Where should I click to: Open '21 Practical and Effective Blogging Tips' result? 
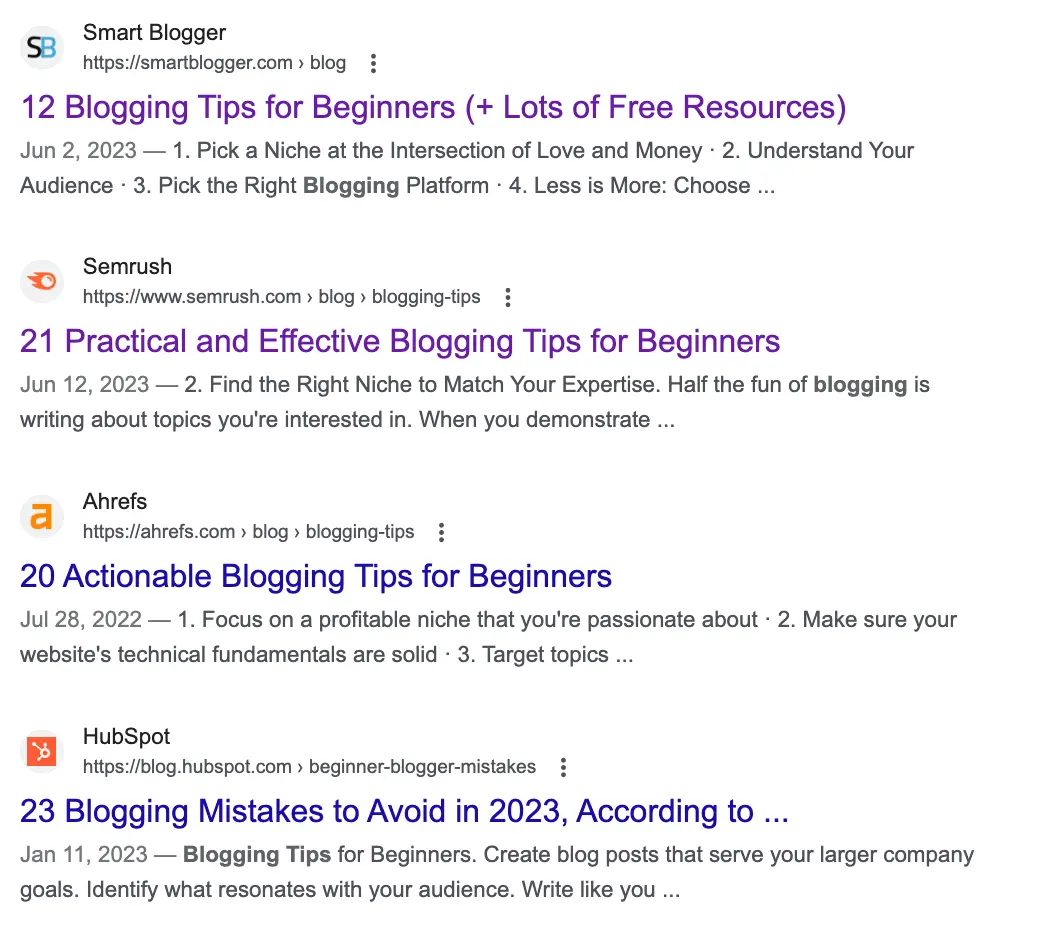click(400, 342)
